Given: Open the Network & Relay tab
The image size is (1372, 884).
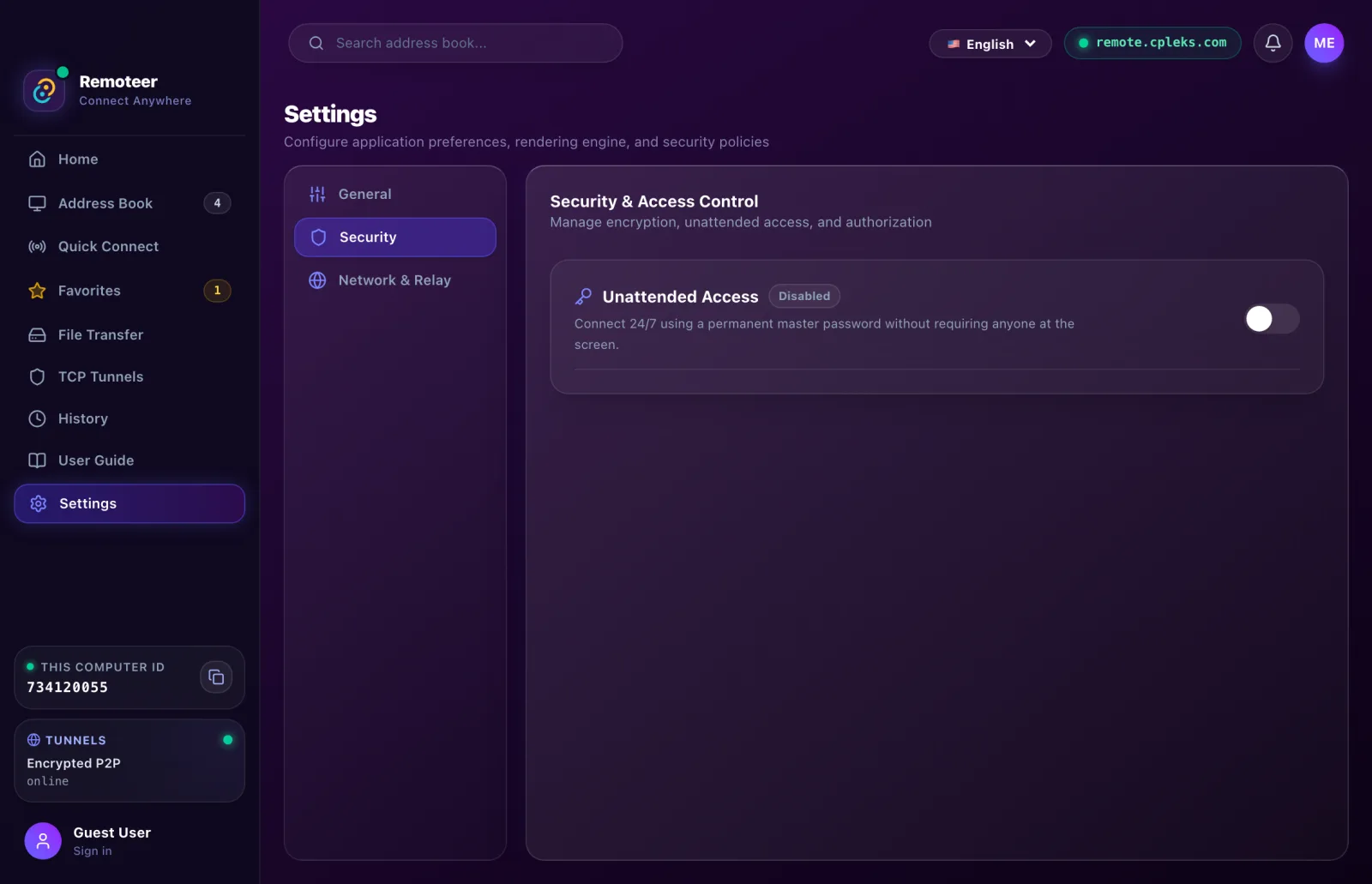Looking at the screenshot, I should pos(395,280).
